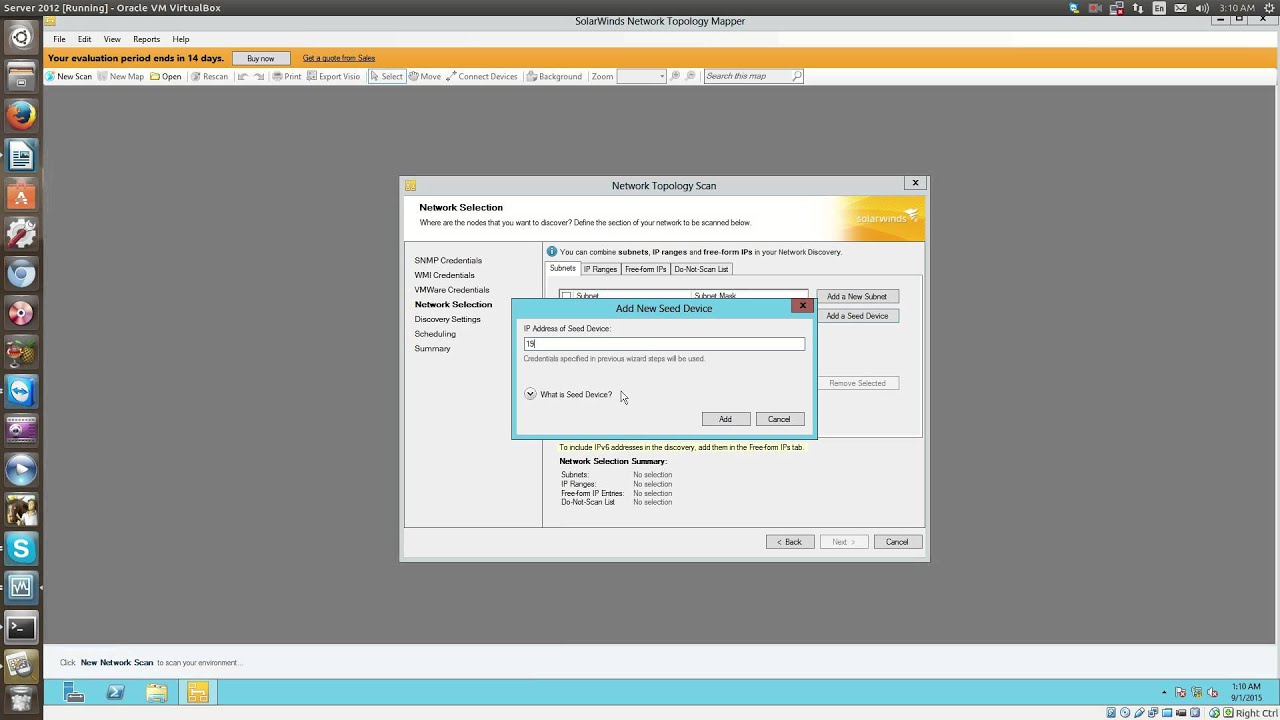Open File Explorer from Windows taskbar
Screen dimensions: 1280x720
(156, 692)
